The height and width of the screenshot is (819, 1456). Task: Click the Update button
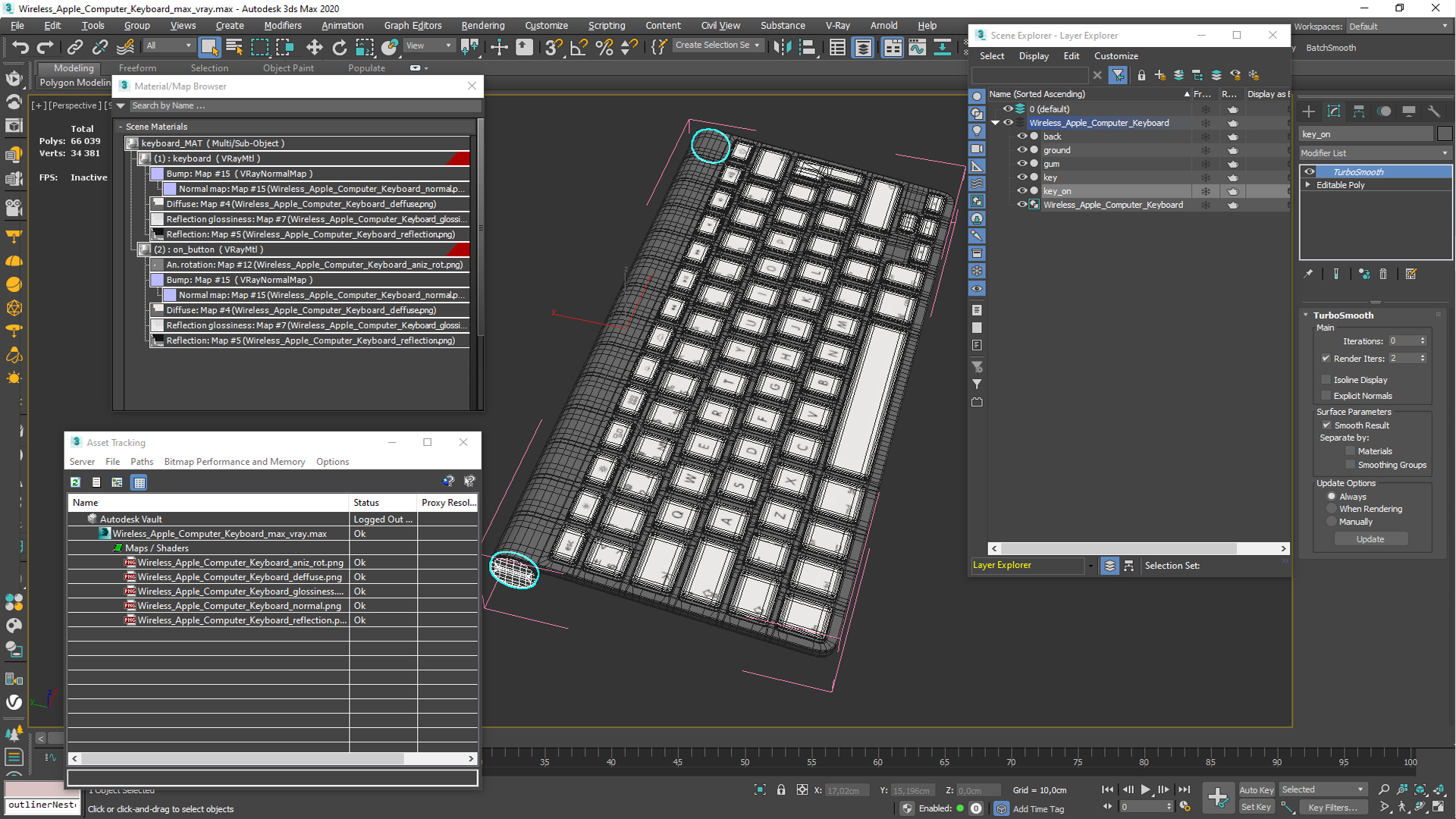[1370, 539]
